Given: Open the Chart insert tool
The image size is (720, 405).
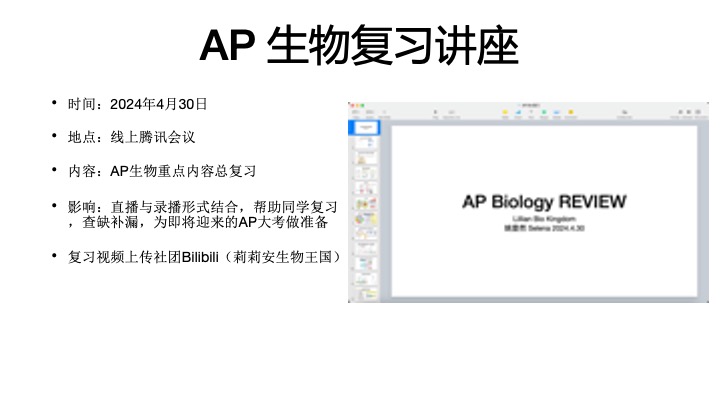Looking at the screenshot, I should pyautogui.click(x=519, y=113).
